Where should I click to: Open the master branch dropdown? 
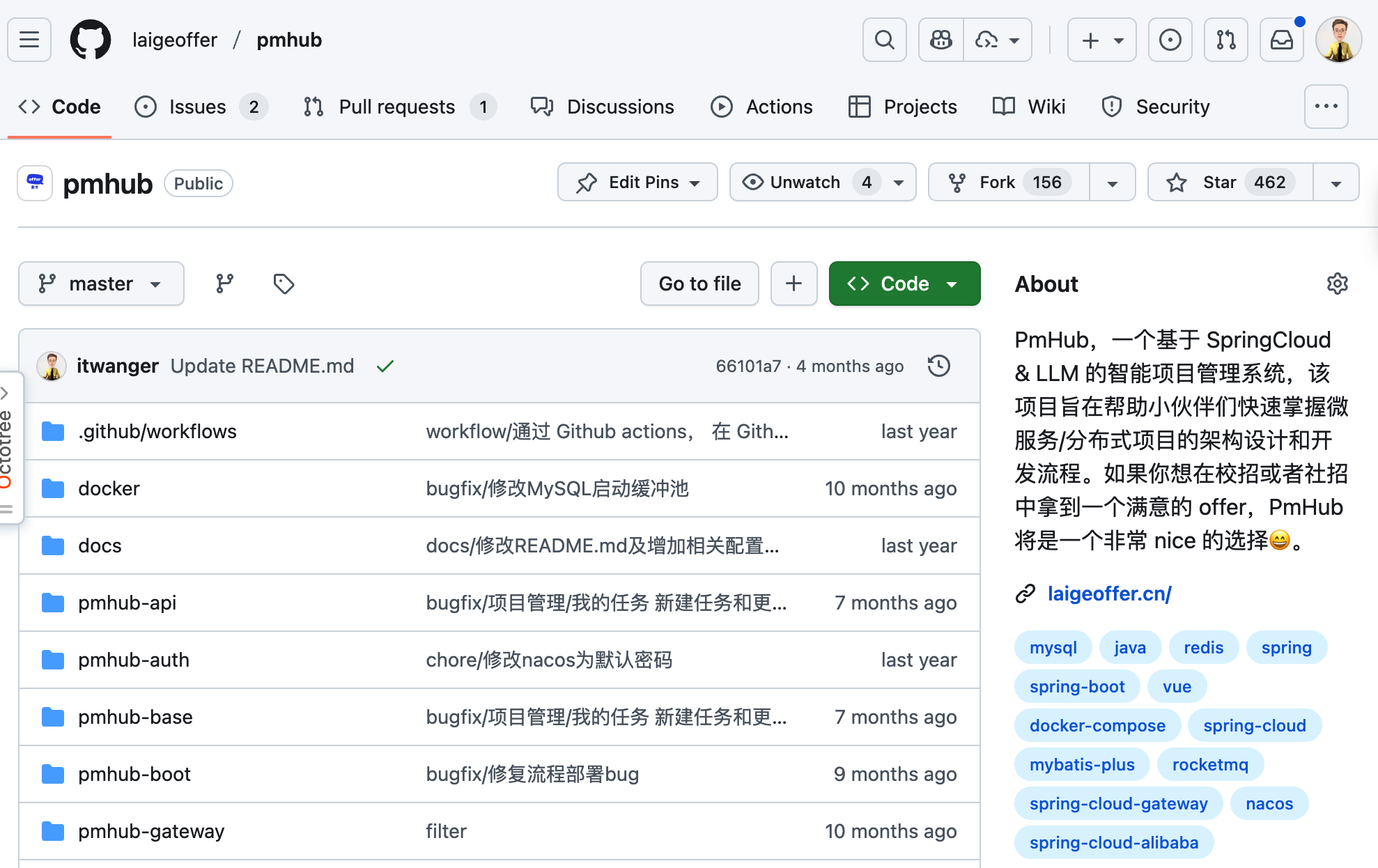pos(101,284)
